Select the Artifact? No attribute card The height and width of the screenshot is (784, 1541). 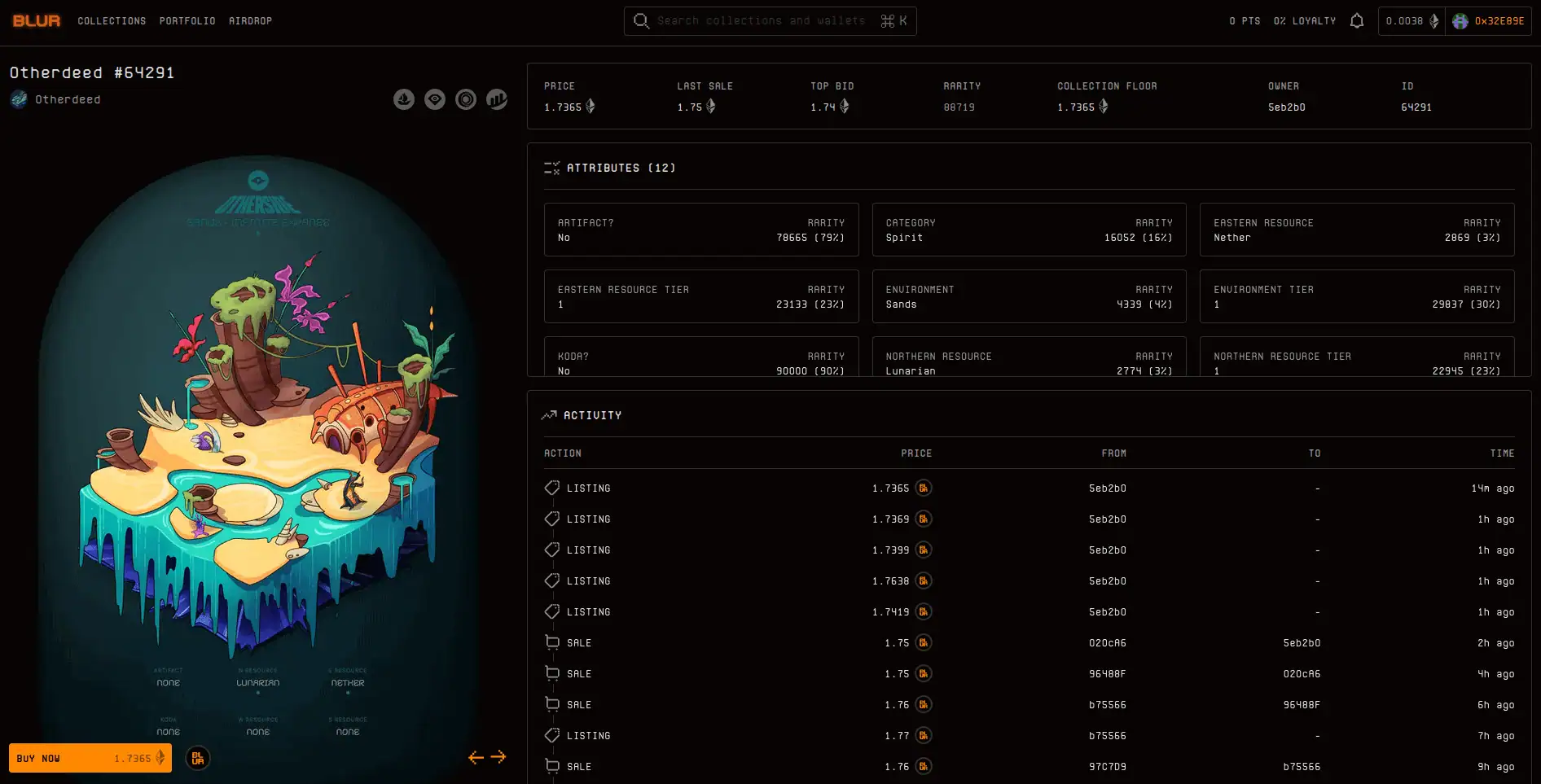(x=701, y=230)
